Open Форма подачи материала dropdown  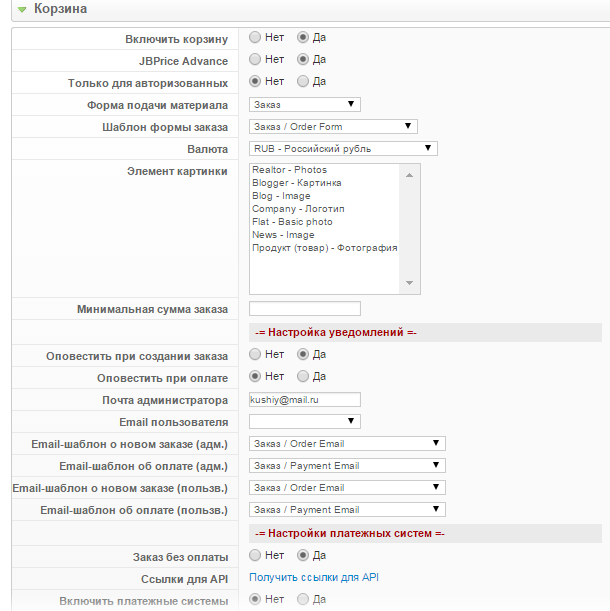[x=304, y=104]
